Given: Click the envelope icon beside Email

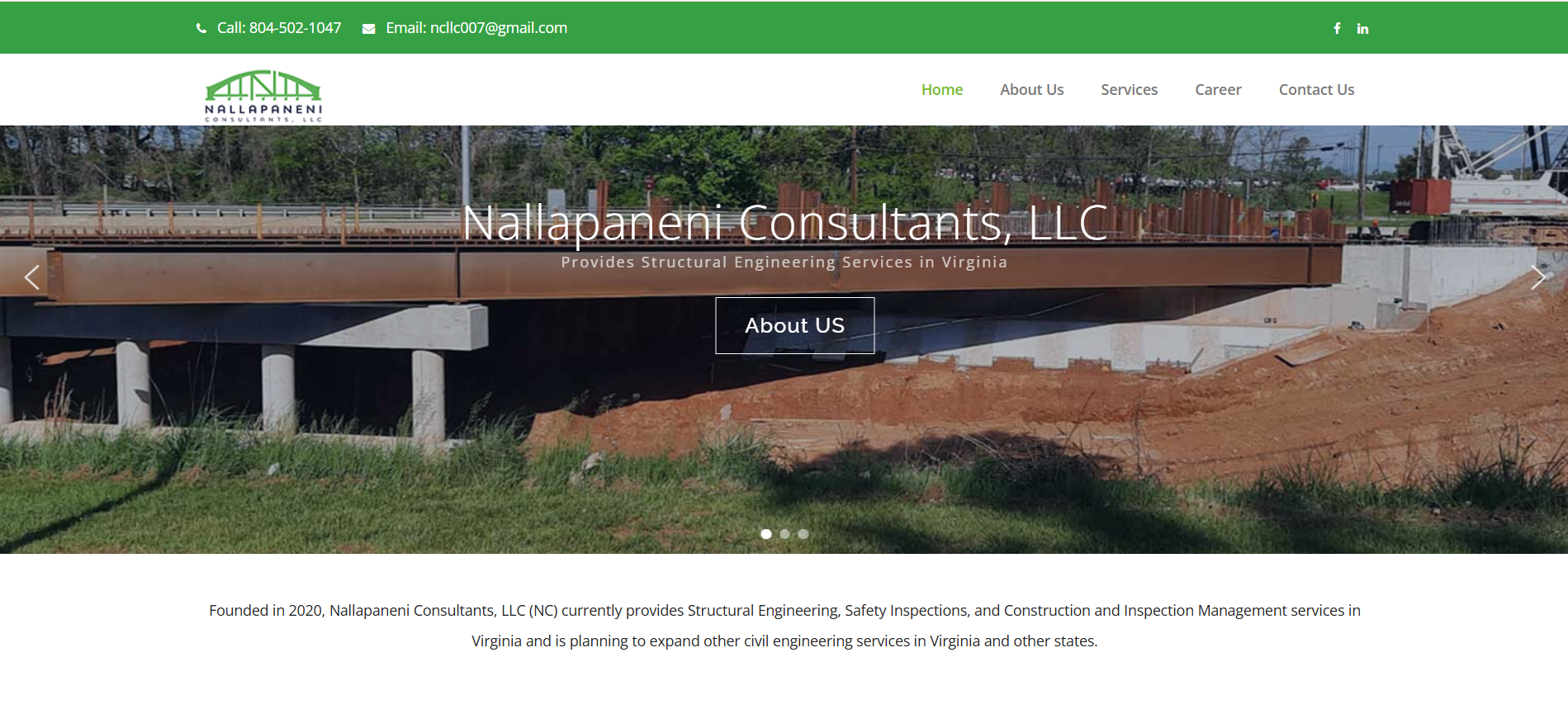Looking at the screenshot, I should click(368, 29).
